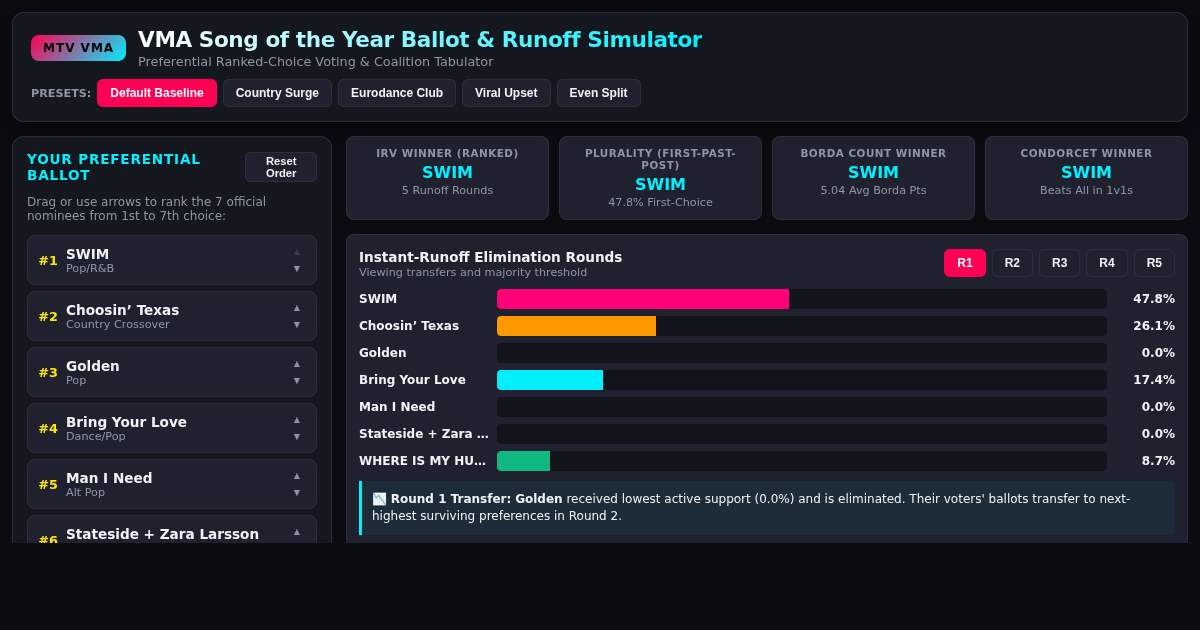Click the 47.8% SWIM percentage

pyautogui.click(x=1154, y=299)
